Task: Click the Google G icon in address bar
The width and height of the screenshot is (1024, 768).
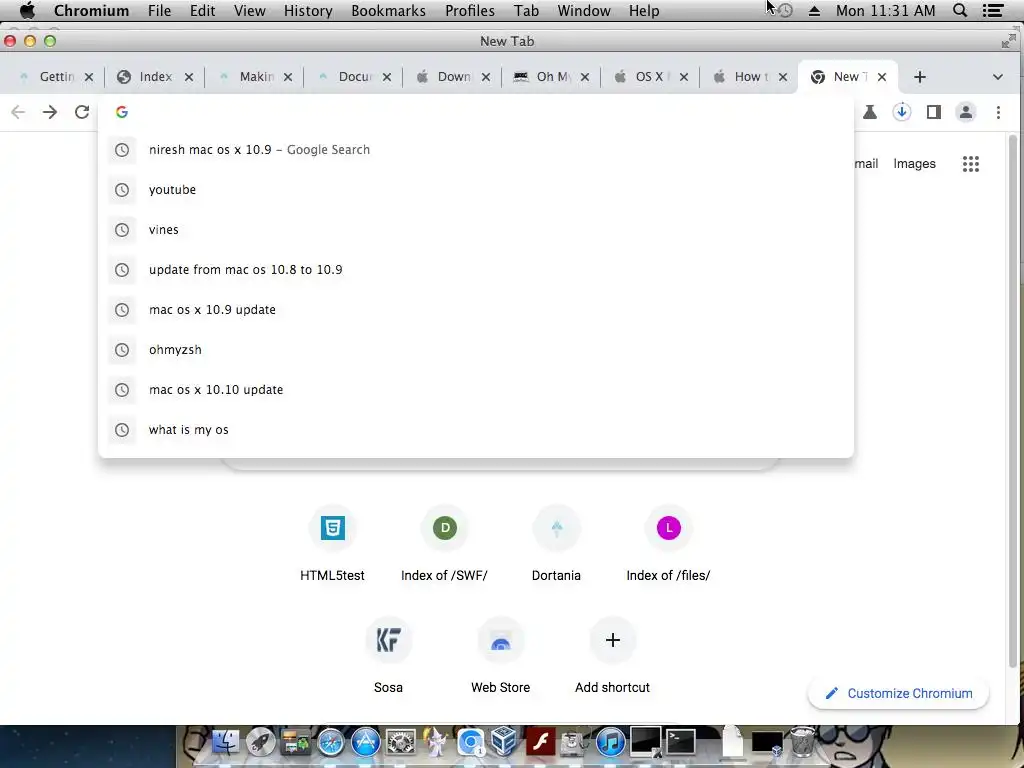Action: (x=121, y=112)
